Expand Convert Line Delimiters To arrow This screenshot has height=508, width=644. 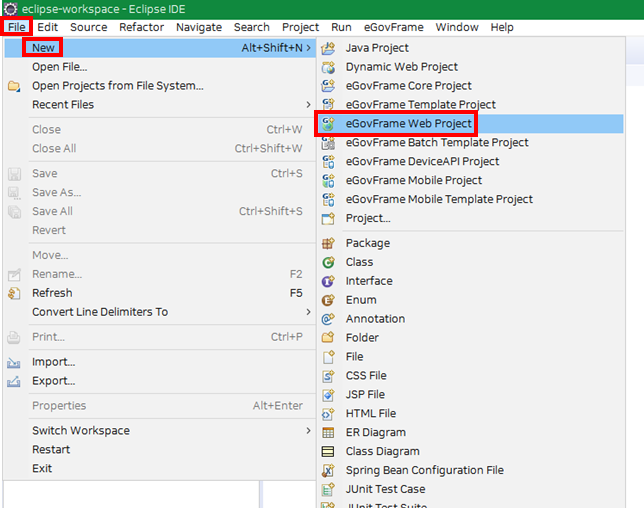tap(308, 312)
